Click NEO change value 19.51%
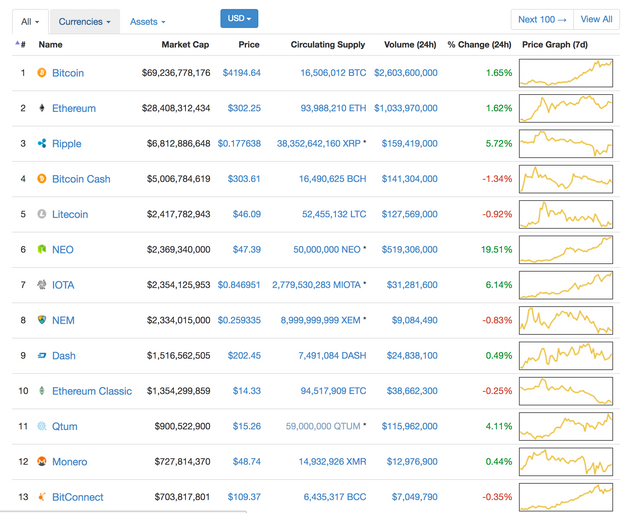Viewport: 640px width, 513px height. (496, 249)
